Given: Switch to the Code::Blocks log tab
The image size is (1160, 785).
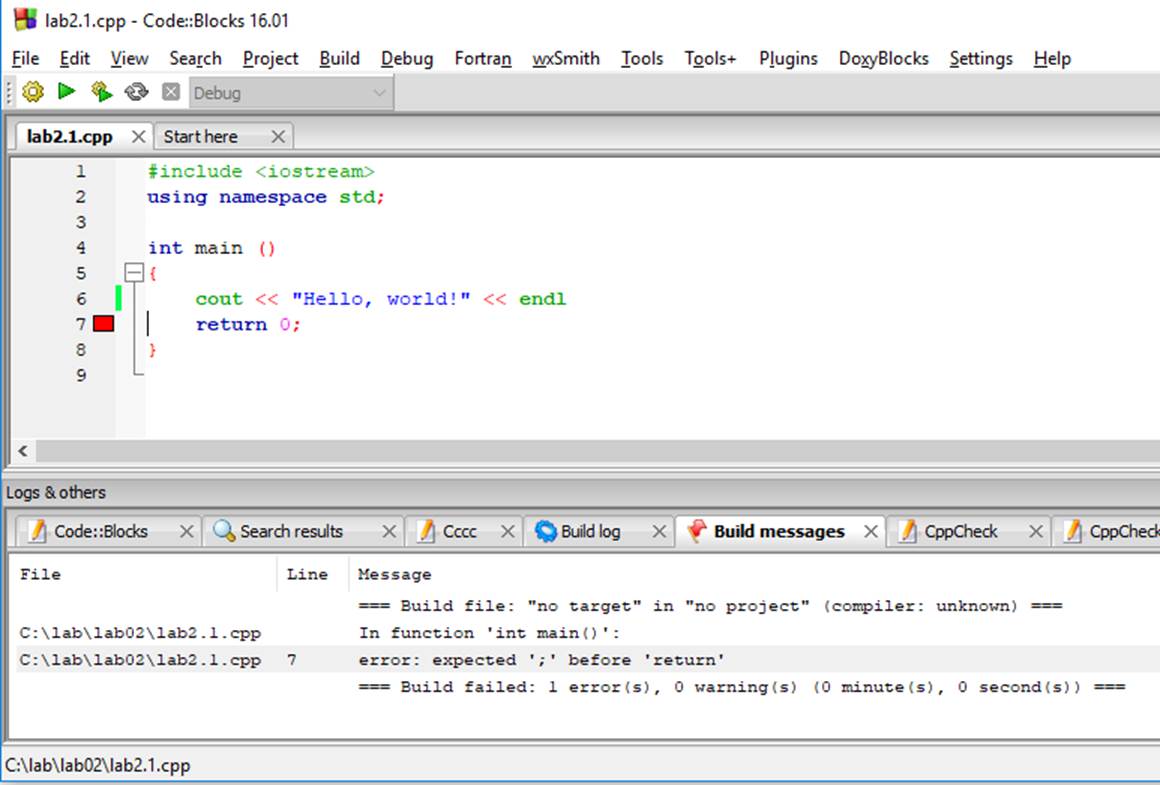Looking at the screenshot, I should coord(101,531).
